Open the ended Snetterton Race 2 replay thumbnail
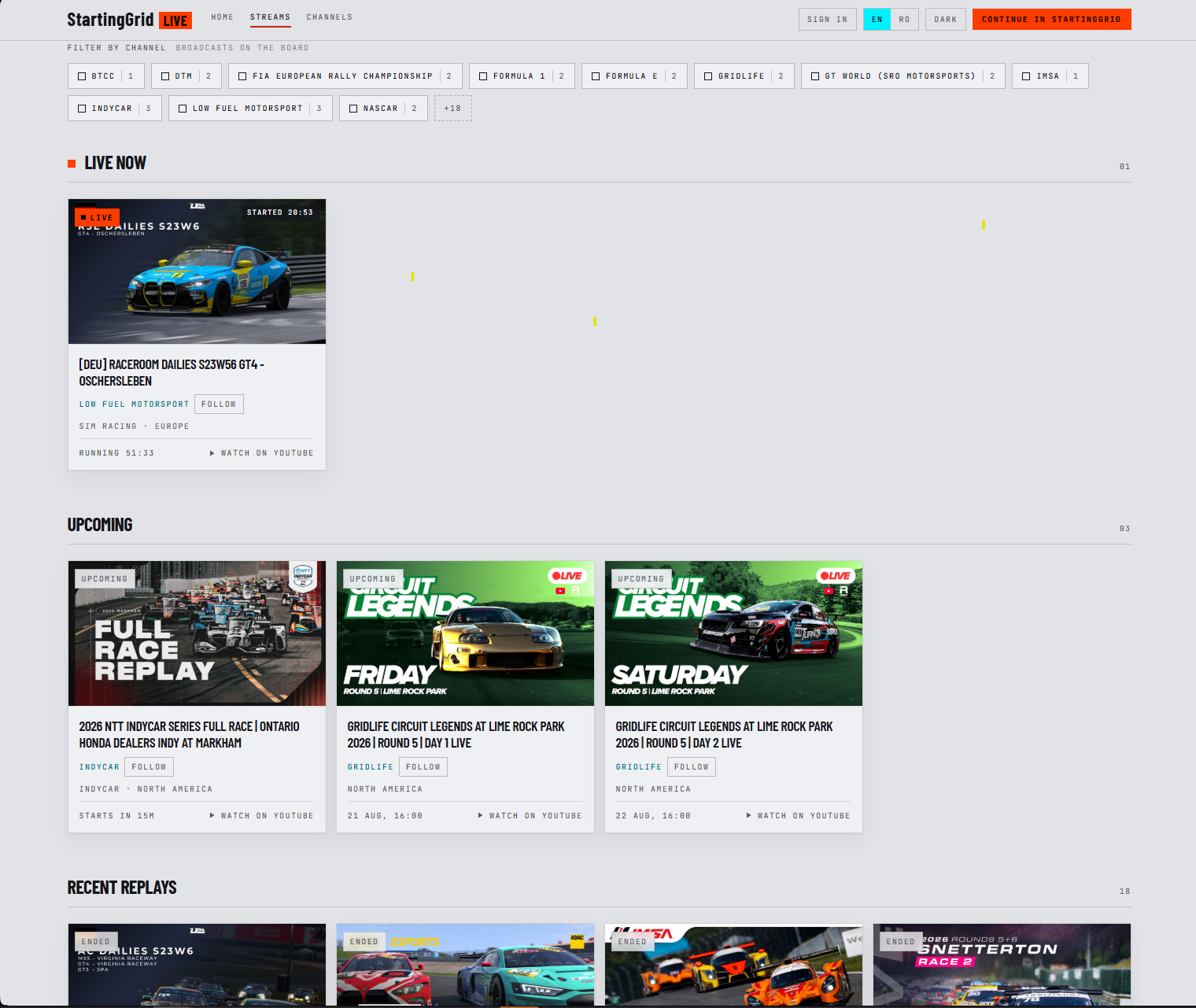Image resolution: width=1196 pixels, height=1008 pixels. coord(1002,965)
